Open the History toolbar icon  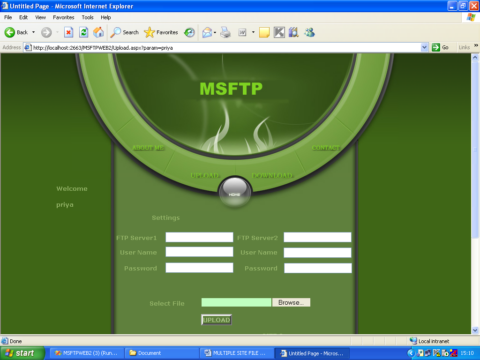pyautogui.click(x=189, y=32)
